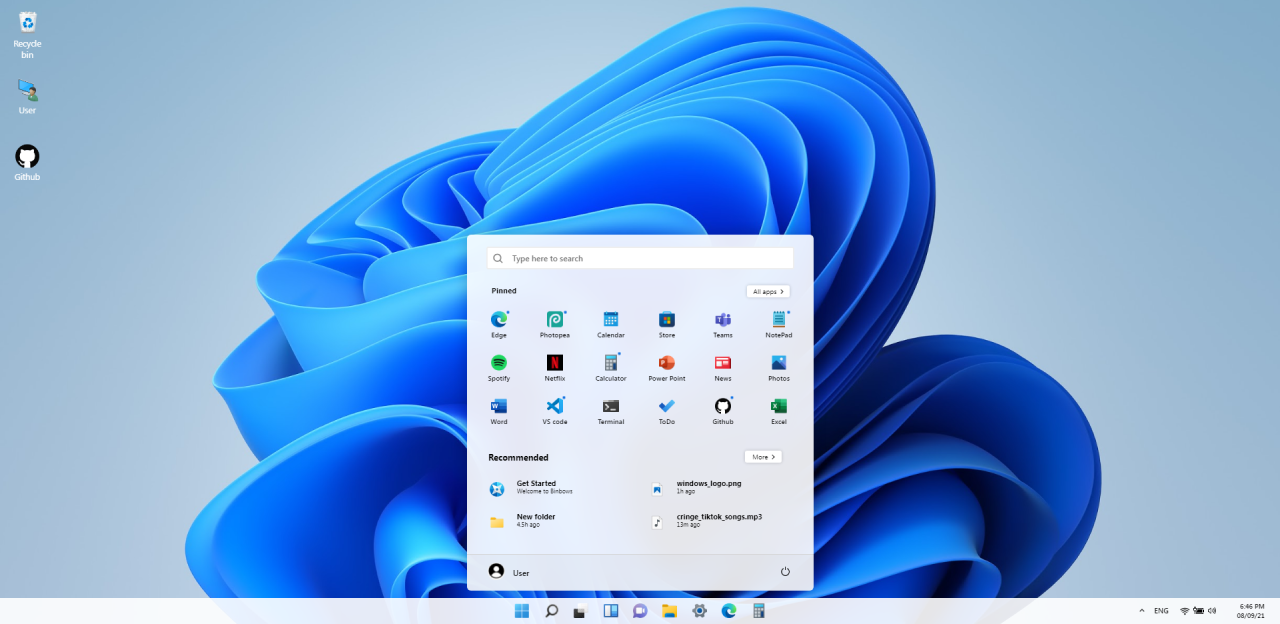The width and height of the screenshot is (1280, 624).
Task: Click the Windows Start button on taskbar
Action: tap(522, 611)
